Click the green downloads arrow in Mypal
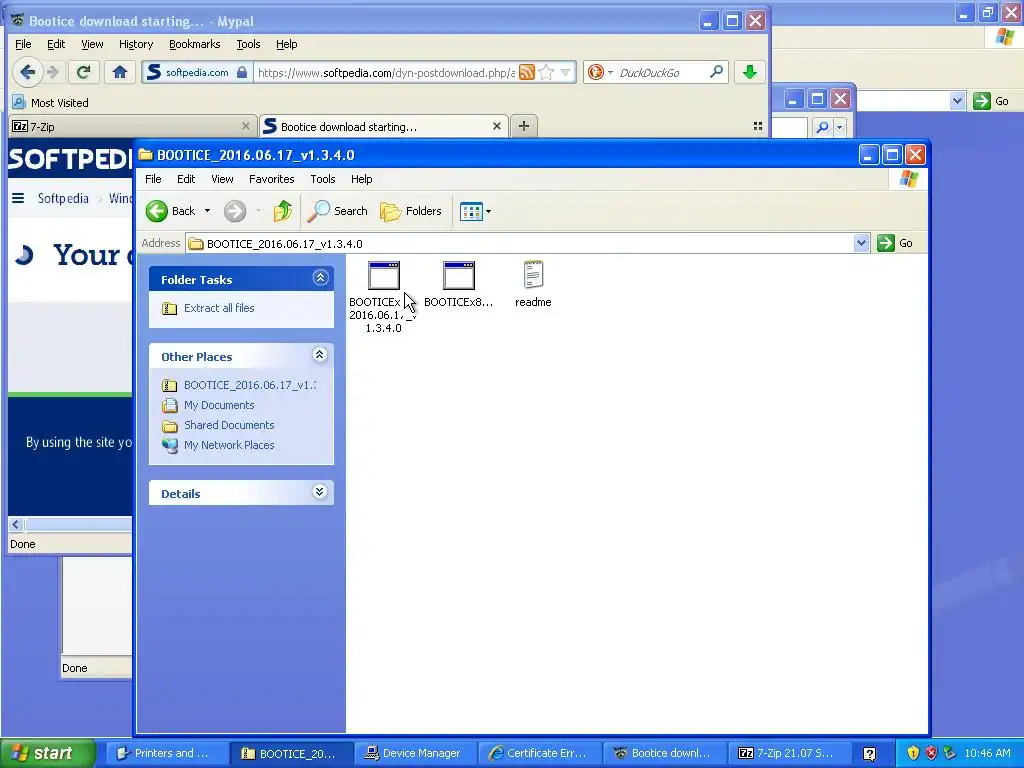 (x=750, y=72)
